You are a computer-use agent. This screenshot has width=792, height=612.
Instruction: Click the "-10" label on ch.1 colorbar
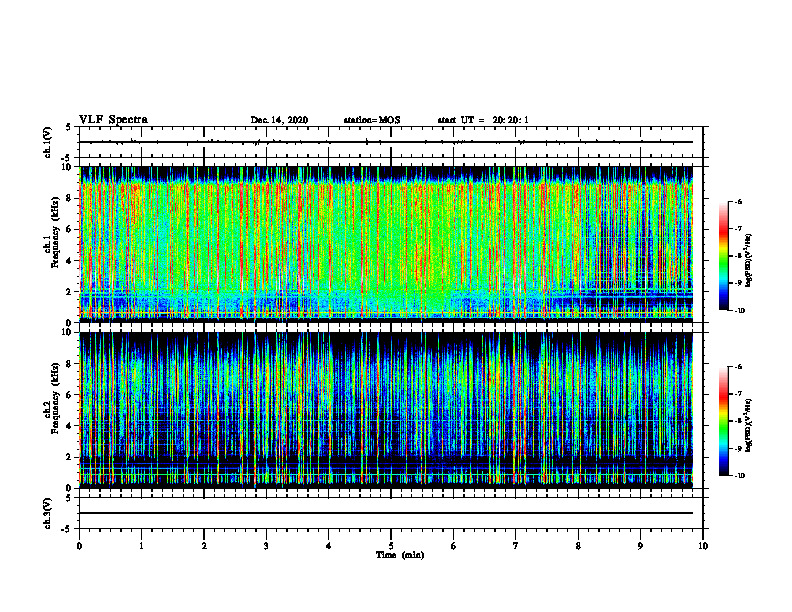[740, 311]
